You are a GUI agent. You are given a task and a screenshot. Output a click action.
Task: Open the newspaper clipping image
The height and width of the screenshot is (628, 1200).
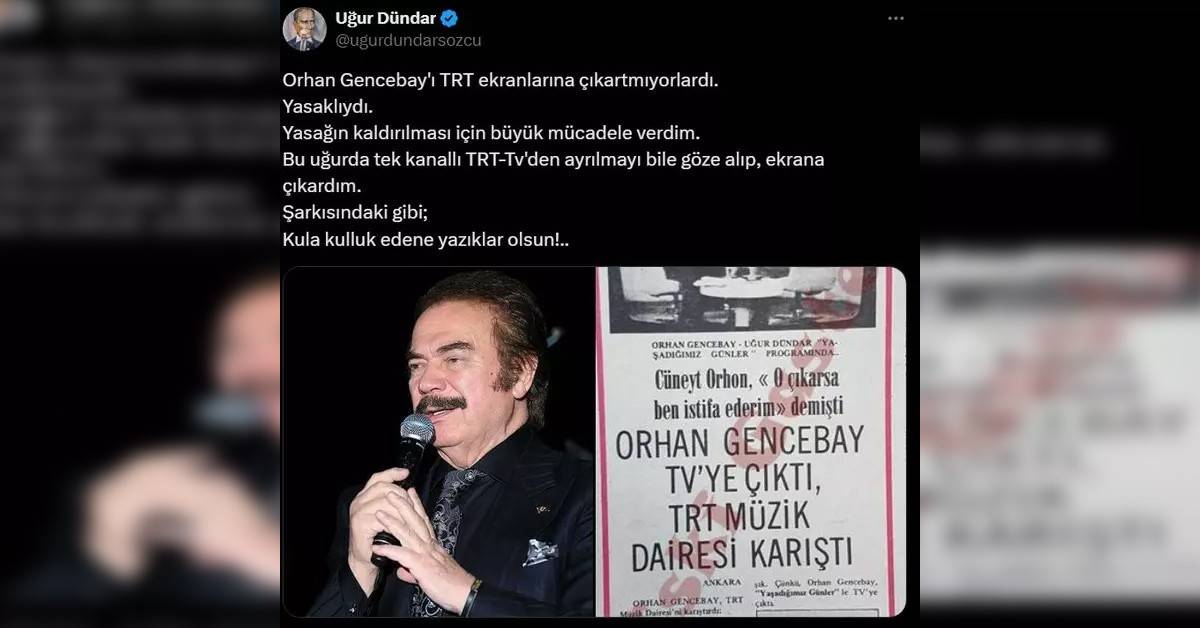point(751,441)
